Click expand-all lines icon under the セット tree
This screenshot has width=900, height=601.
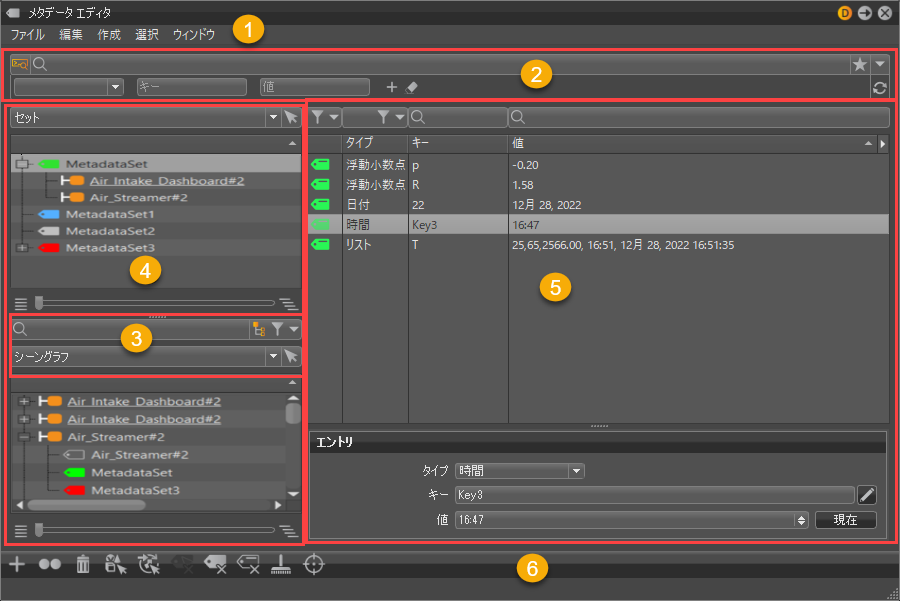point(288,304)
